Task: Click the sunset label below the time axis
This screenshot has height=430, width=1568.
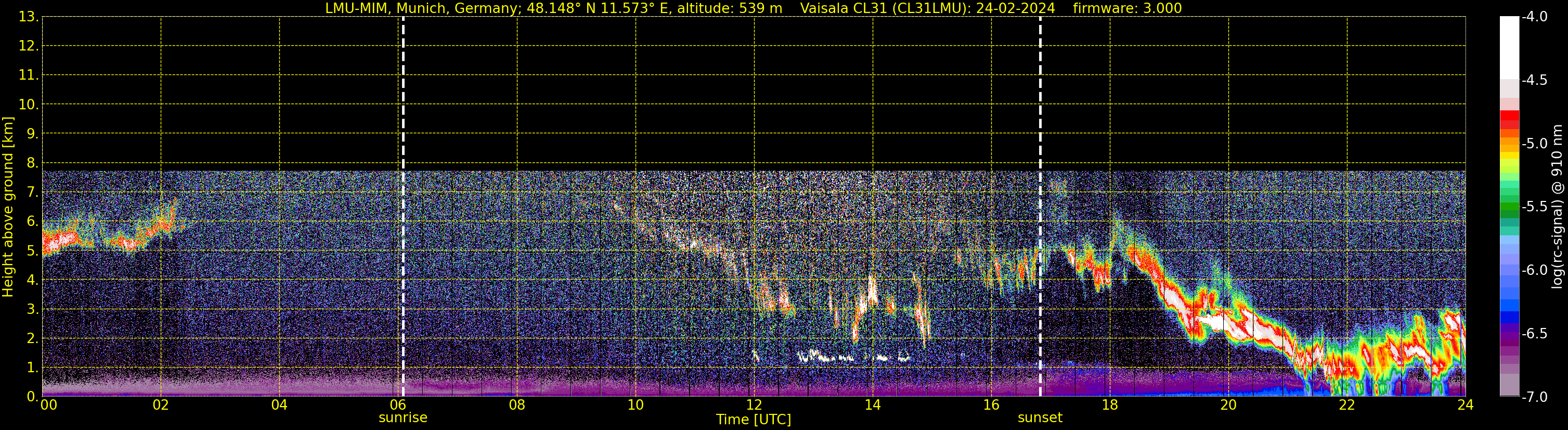Action: [1040, 418]
